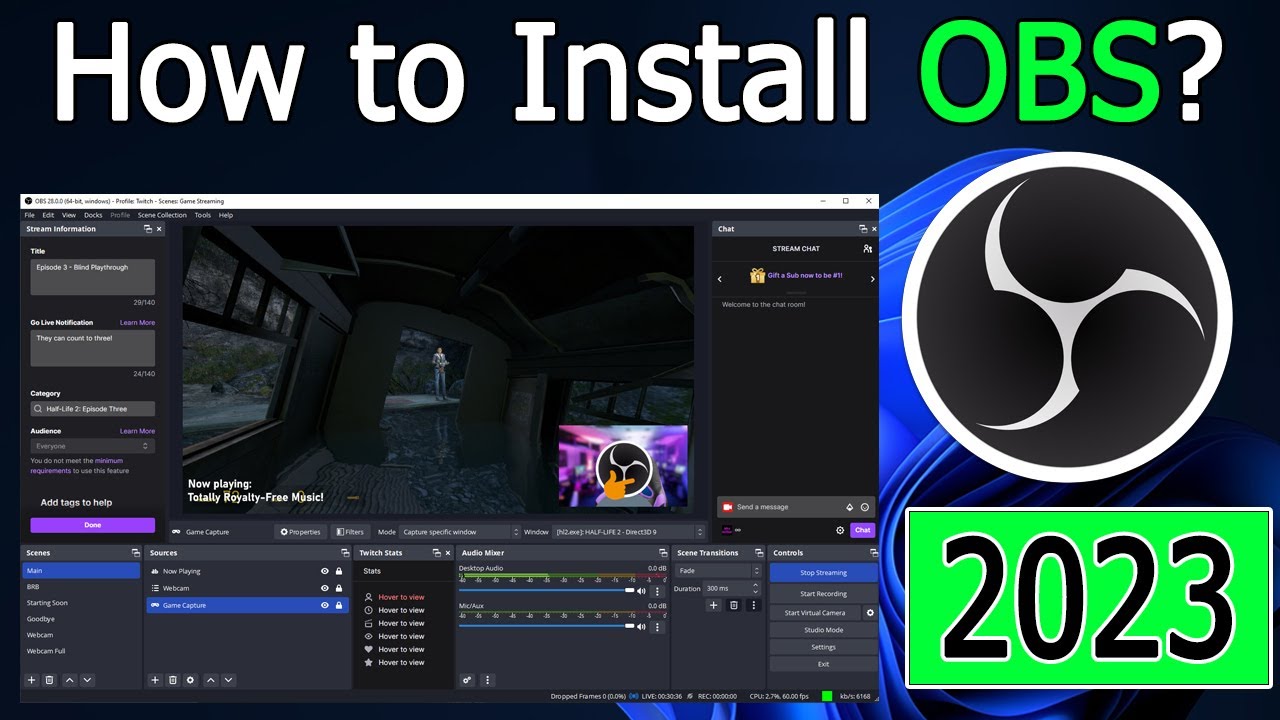Open Settings from the Controls panel
Viewport: 1280px width, 720px height.
click(x=824, y=647)
